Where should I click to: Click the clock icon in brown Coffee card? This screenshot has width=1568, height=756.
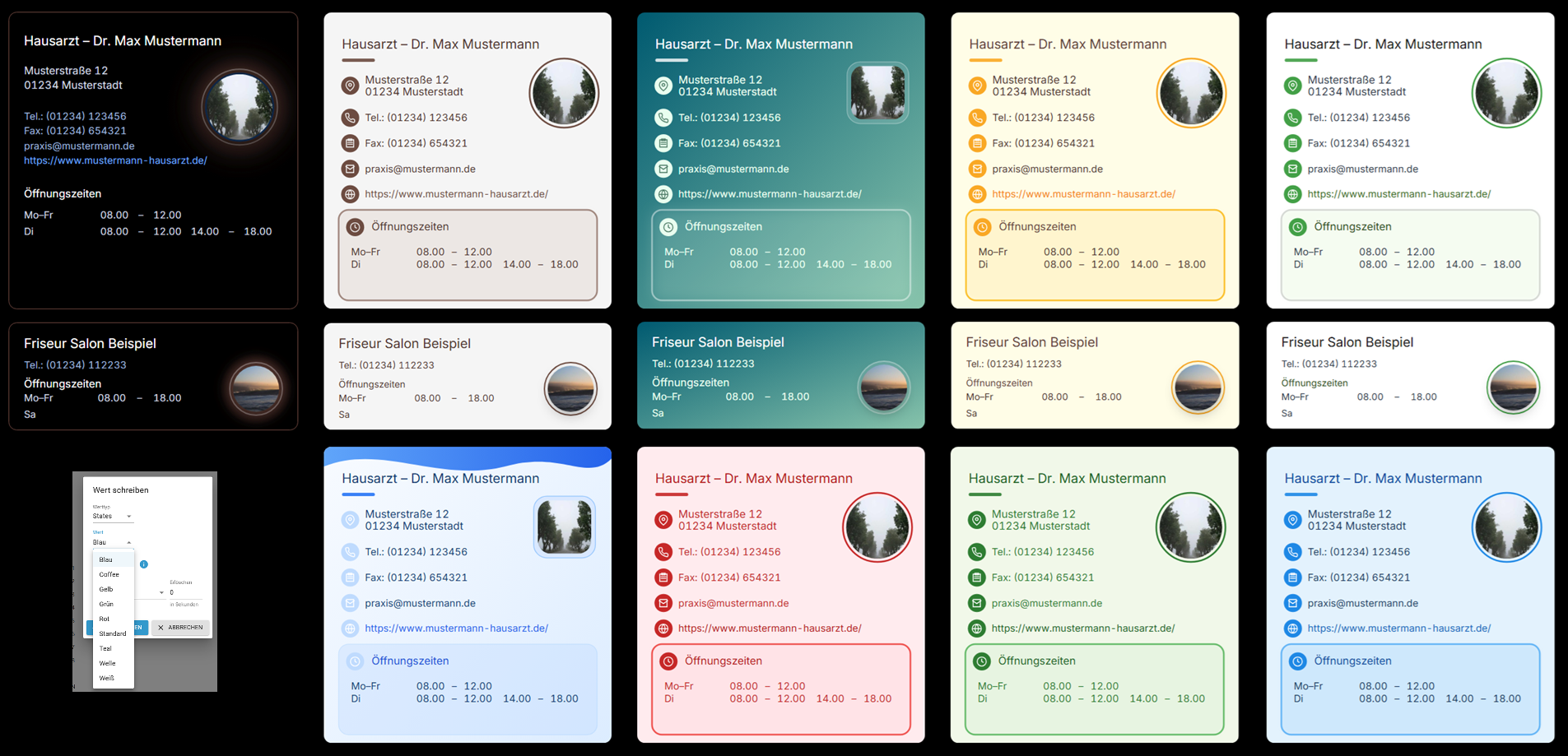(355, 227)
